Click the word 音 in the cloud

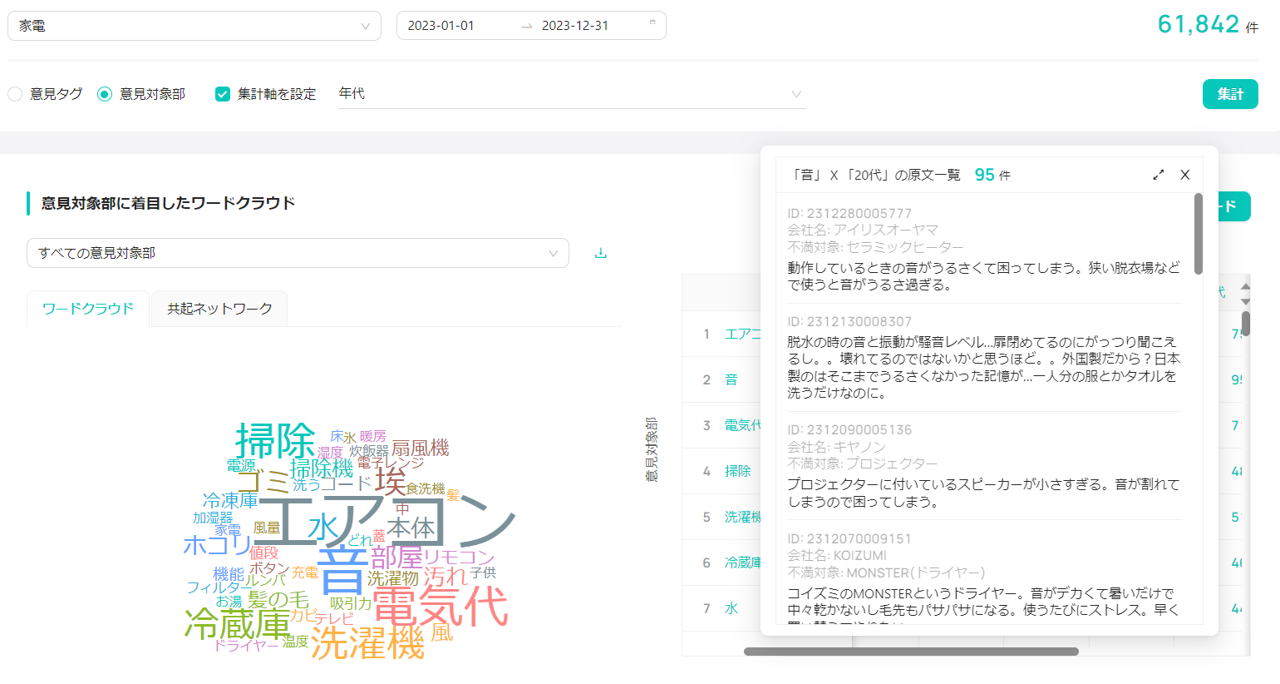point(343,570)
